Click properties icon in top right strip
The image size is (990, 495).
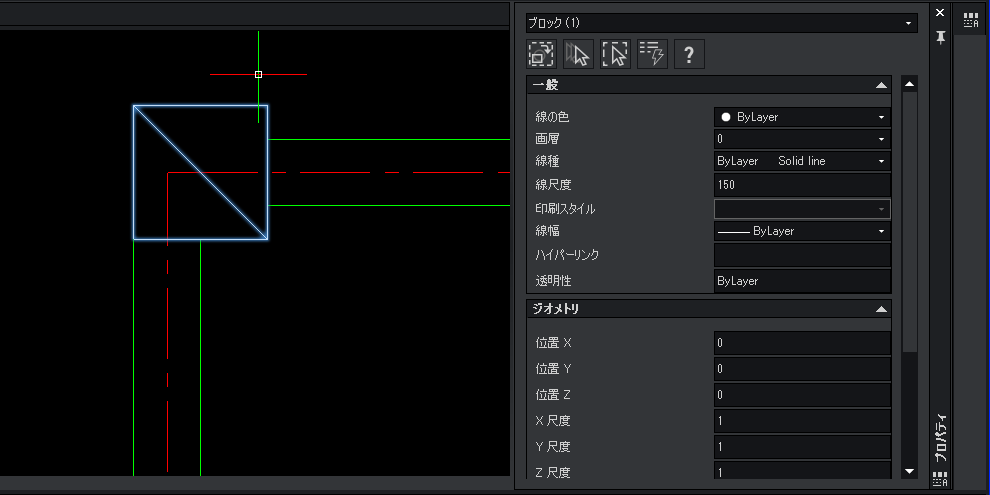click(970, 18)
